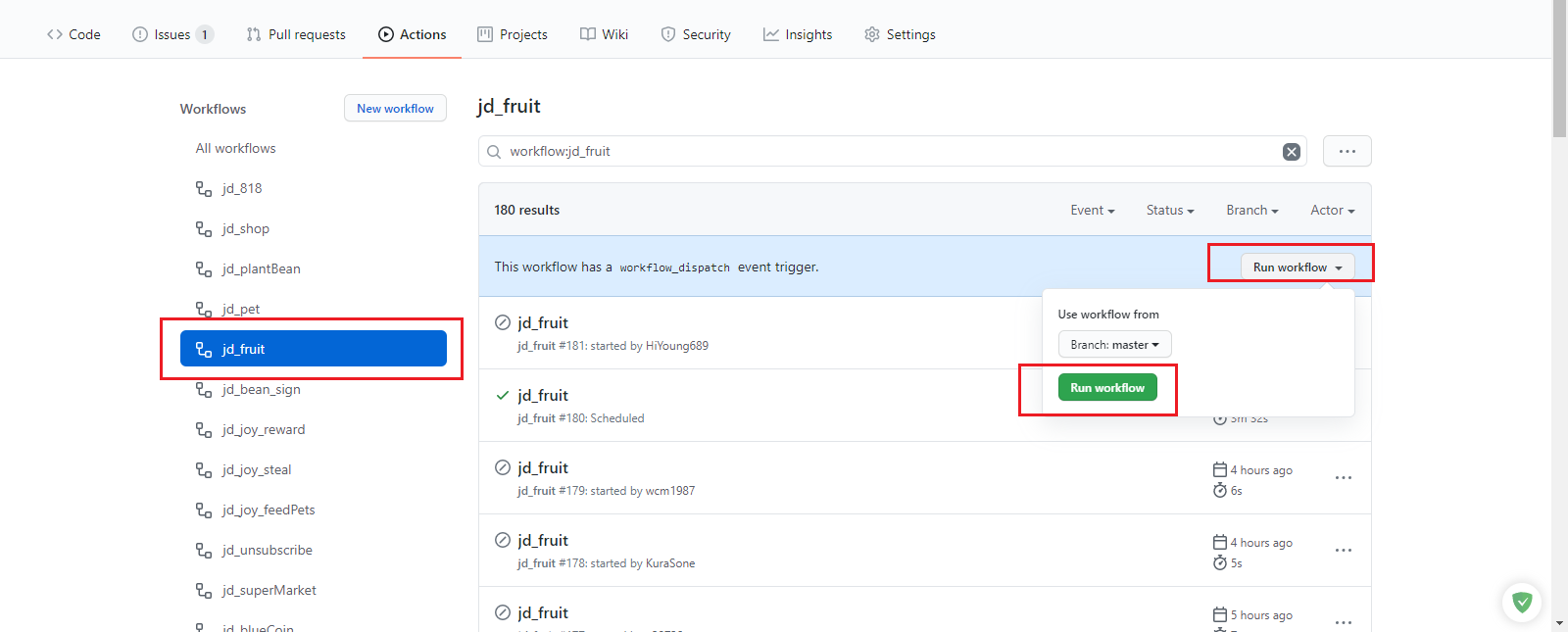Click the Security shield icon
The image size is (1568, 632).
[x=668, y=34]
